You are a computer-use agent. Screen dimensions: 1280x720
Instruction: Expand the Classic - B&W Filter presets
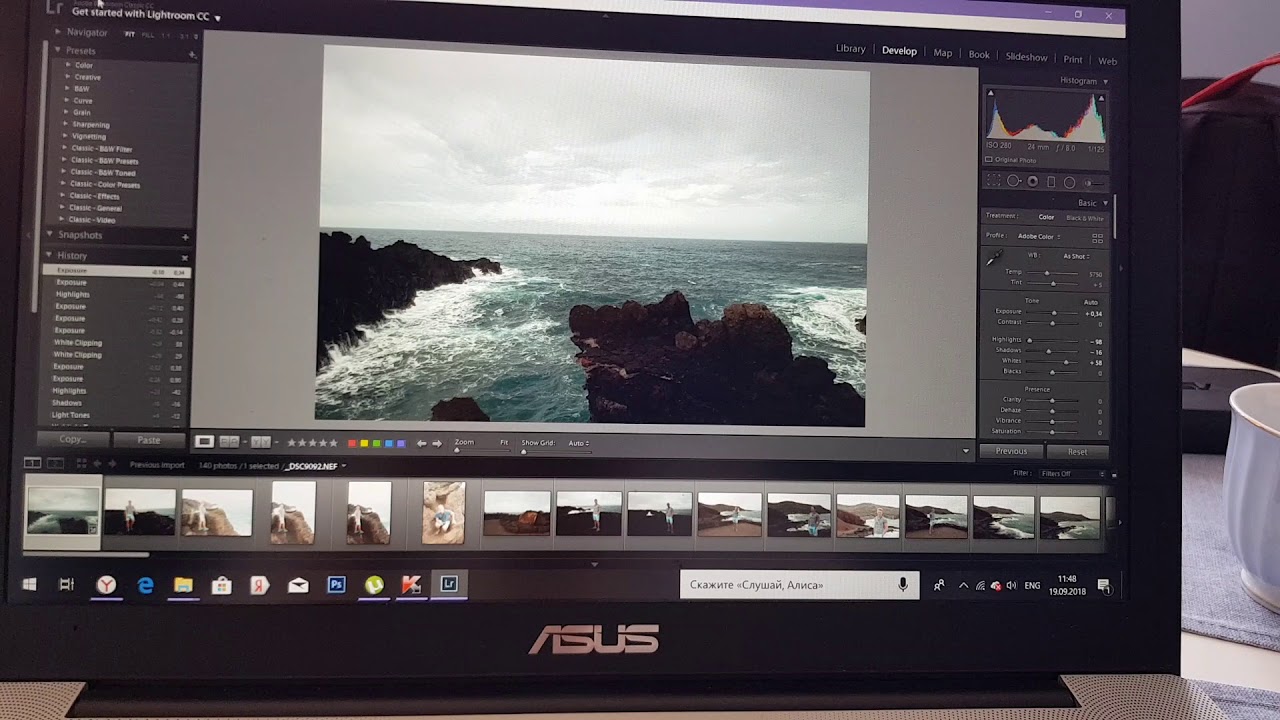(66, 149)
